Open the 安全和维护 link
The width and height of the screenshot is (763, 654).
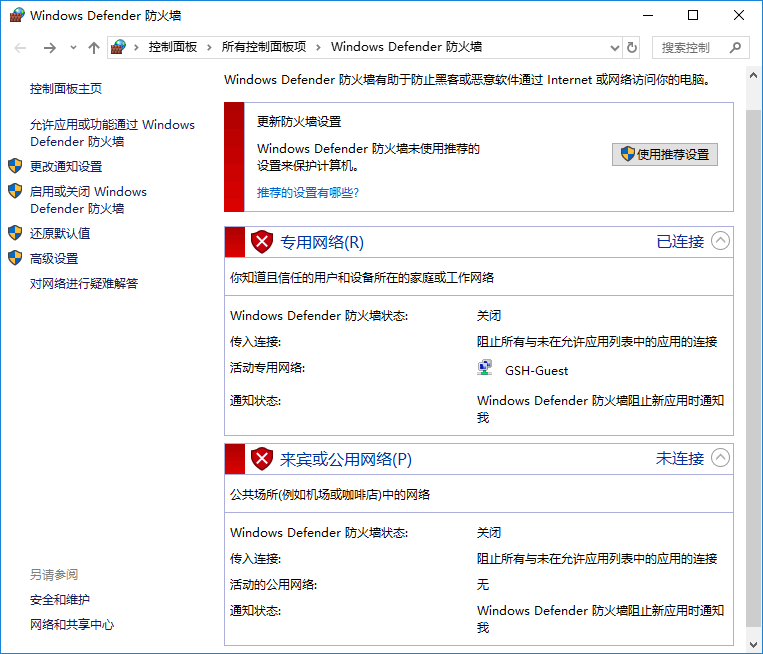[60, 600]
